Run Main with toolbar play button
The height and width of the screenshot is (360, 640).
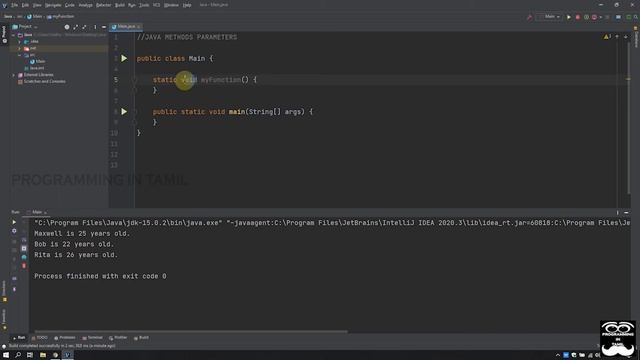coord(569,17)
